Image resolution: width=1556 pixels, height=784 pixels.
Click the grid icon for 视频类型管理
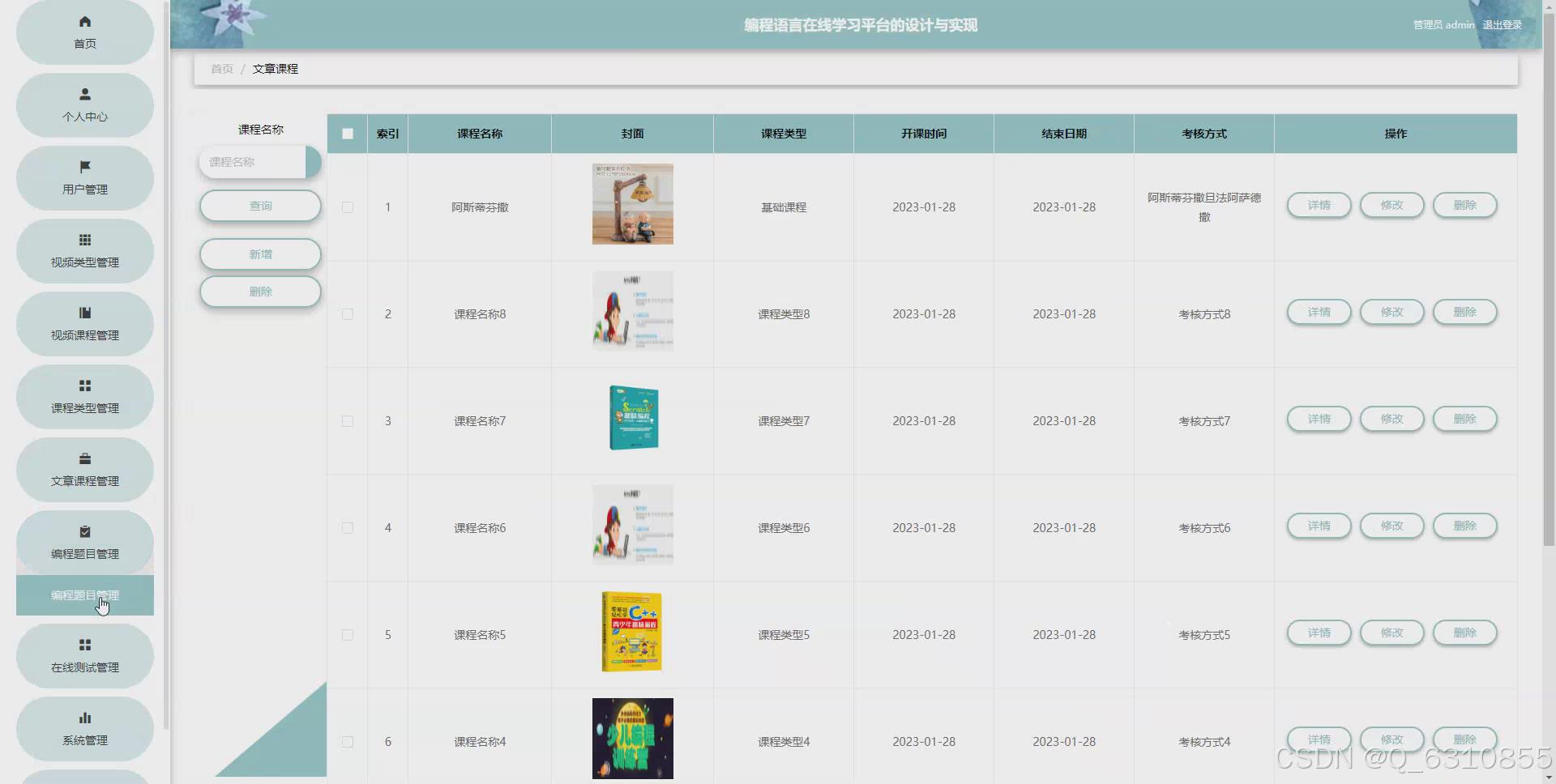click(85, 240)
